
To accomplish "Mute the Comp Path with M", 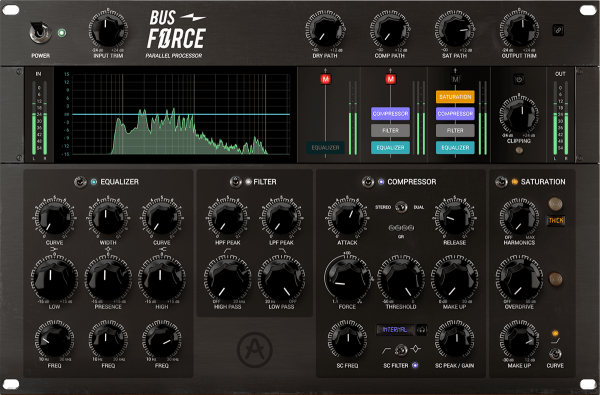I will [x=390, y=79].
